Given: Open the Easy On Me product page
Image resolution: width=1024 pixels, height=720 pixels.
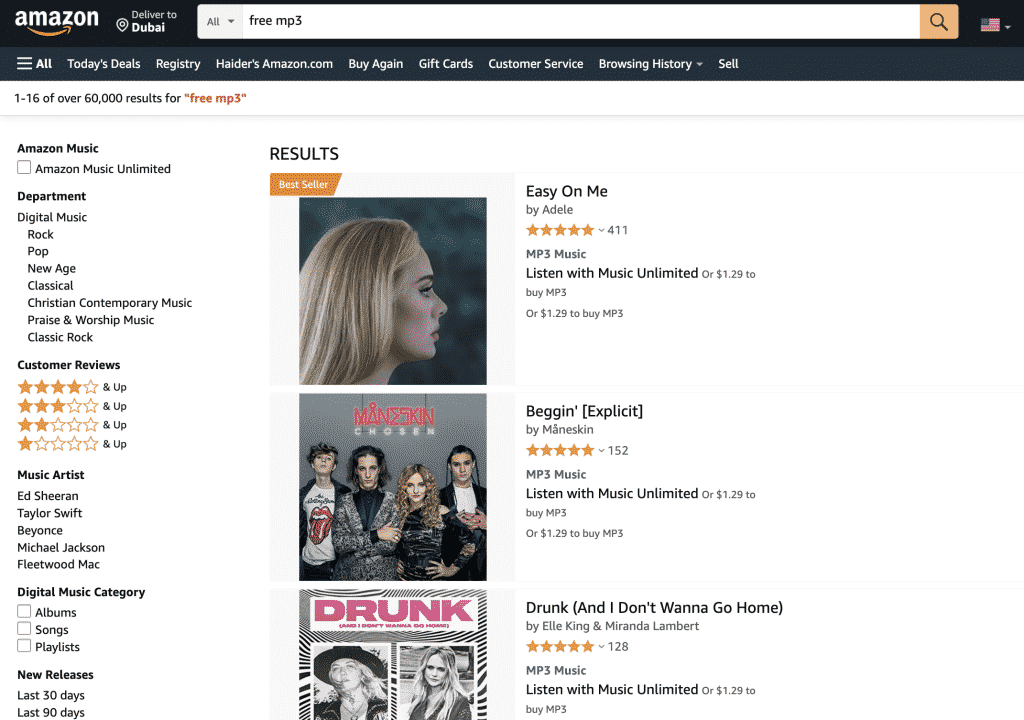Looking at the screenshot, I should (567, 190).
